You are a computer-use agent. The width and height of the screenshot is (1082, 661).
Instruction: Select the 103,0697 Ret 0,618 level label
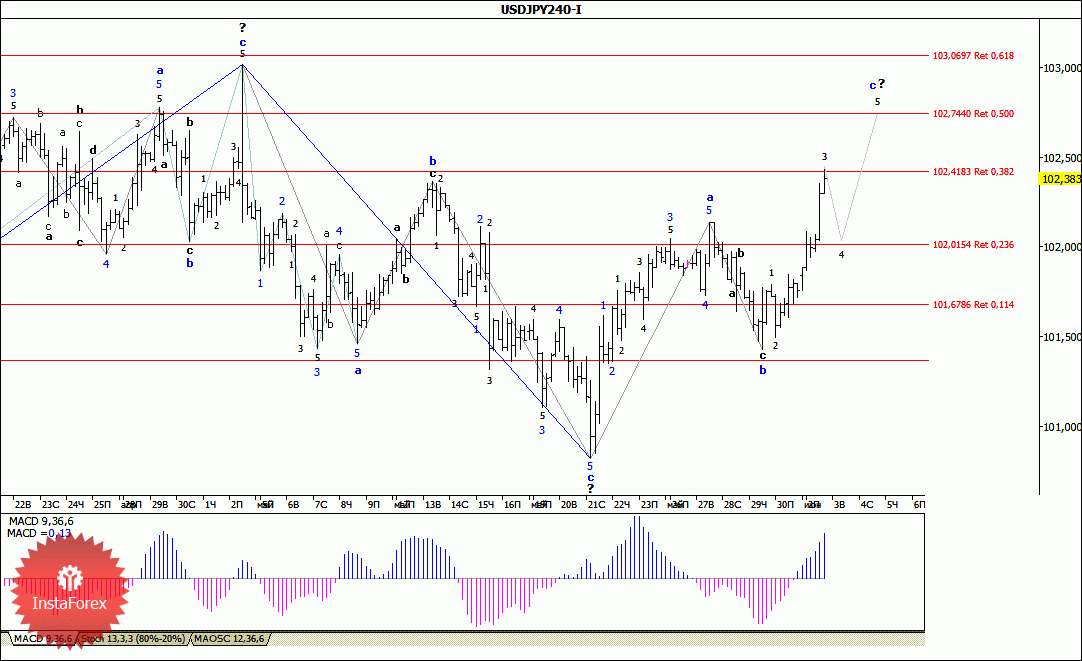point(973,56)
